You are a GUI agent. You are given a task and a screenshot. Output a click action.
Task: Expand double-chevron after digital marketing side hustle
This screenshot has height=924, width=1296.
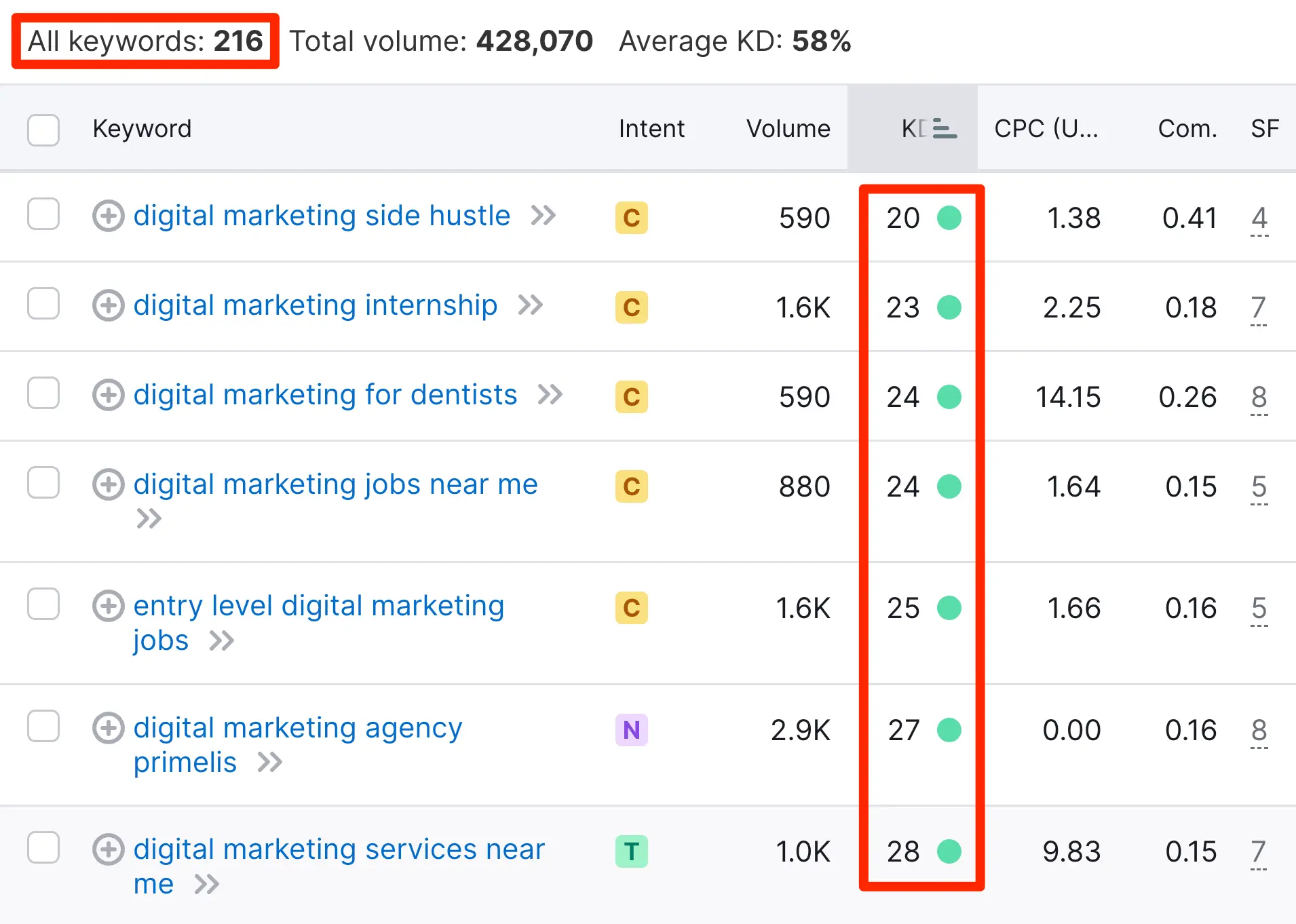(x=544, y=216)
